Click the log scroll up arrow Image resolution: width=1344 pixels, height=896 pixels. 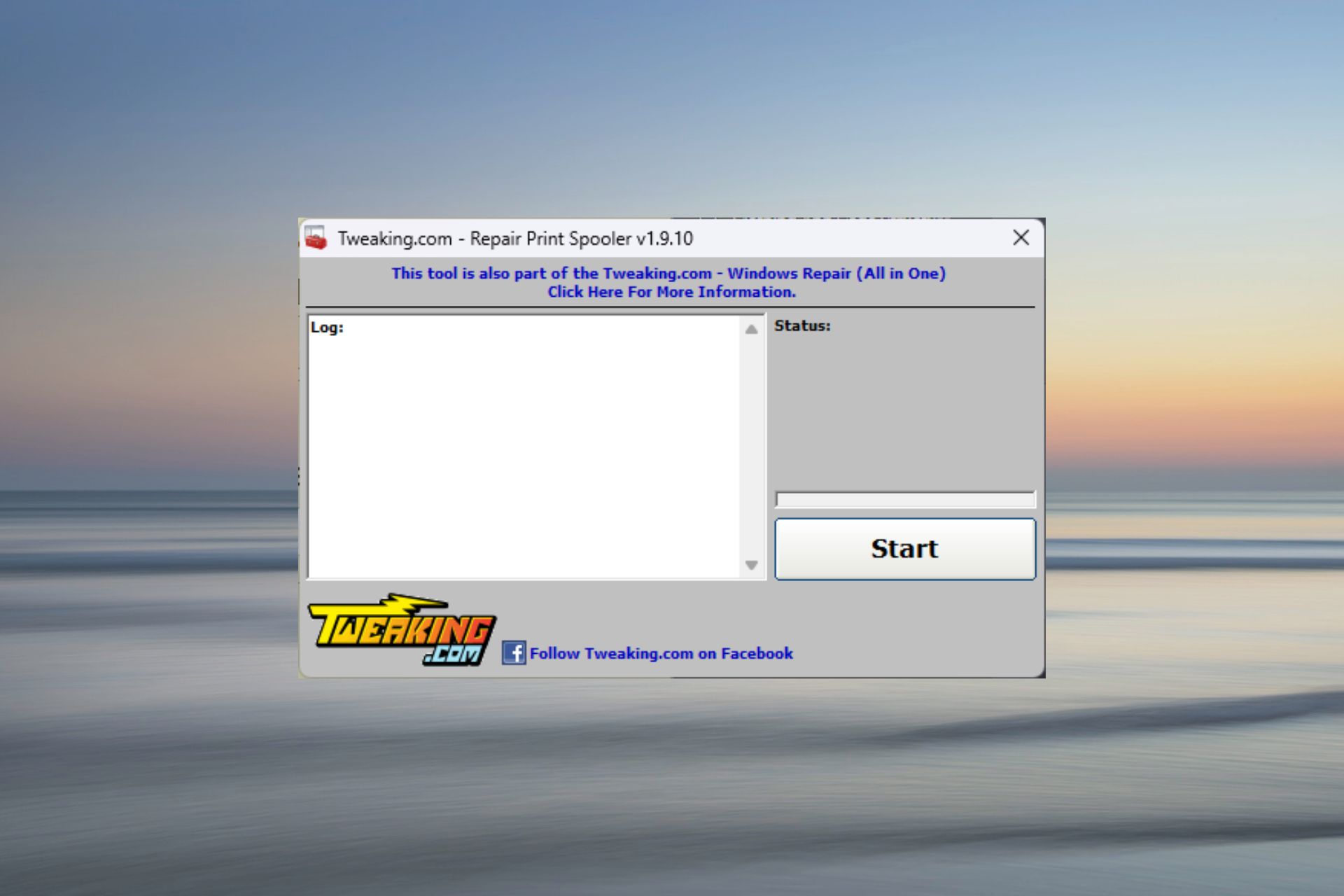coord(751,329)
